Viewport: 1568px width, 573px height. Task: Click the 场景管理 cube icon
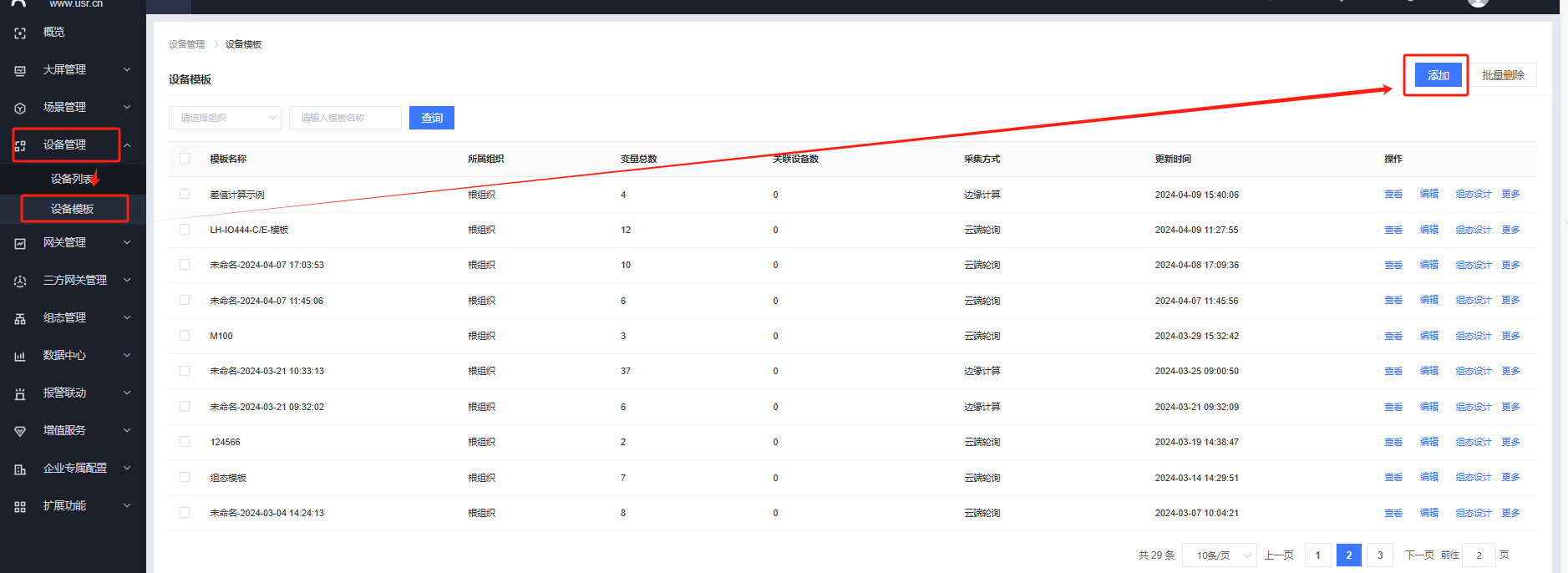pos(20,108)
